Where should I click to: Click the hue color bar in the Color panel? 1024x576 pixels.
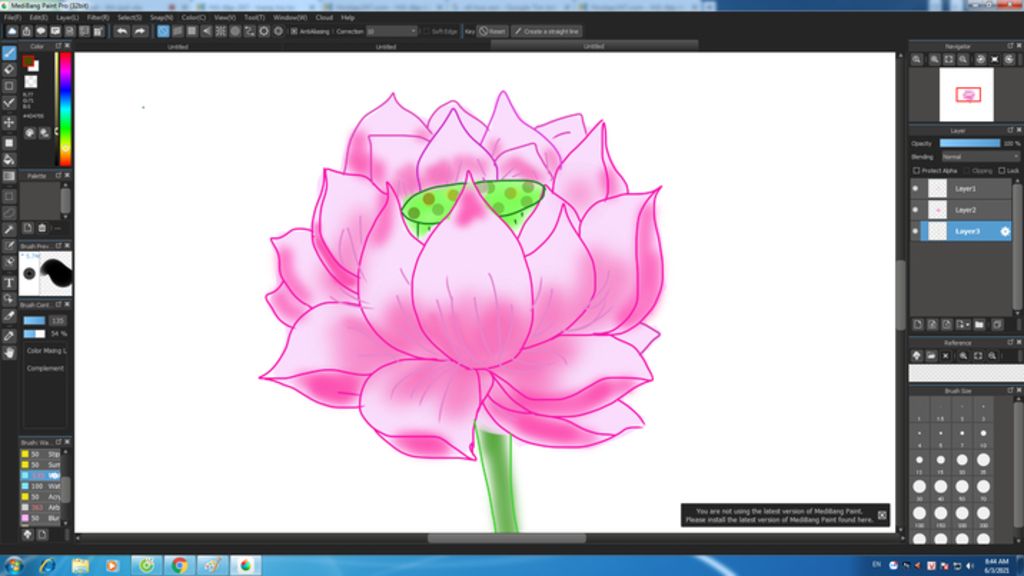[x=65, y=108]
